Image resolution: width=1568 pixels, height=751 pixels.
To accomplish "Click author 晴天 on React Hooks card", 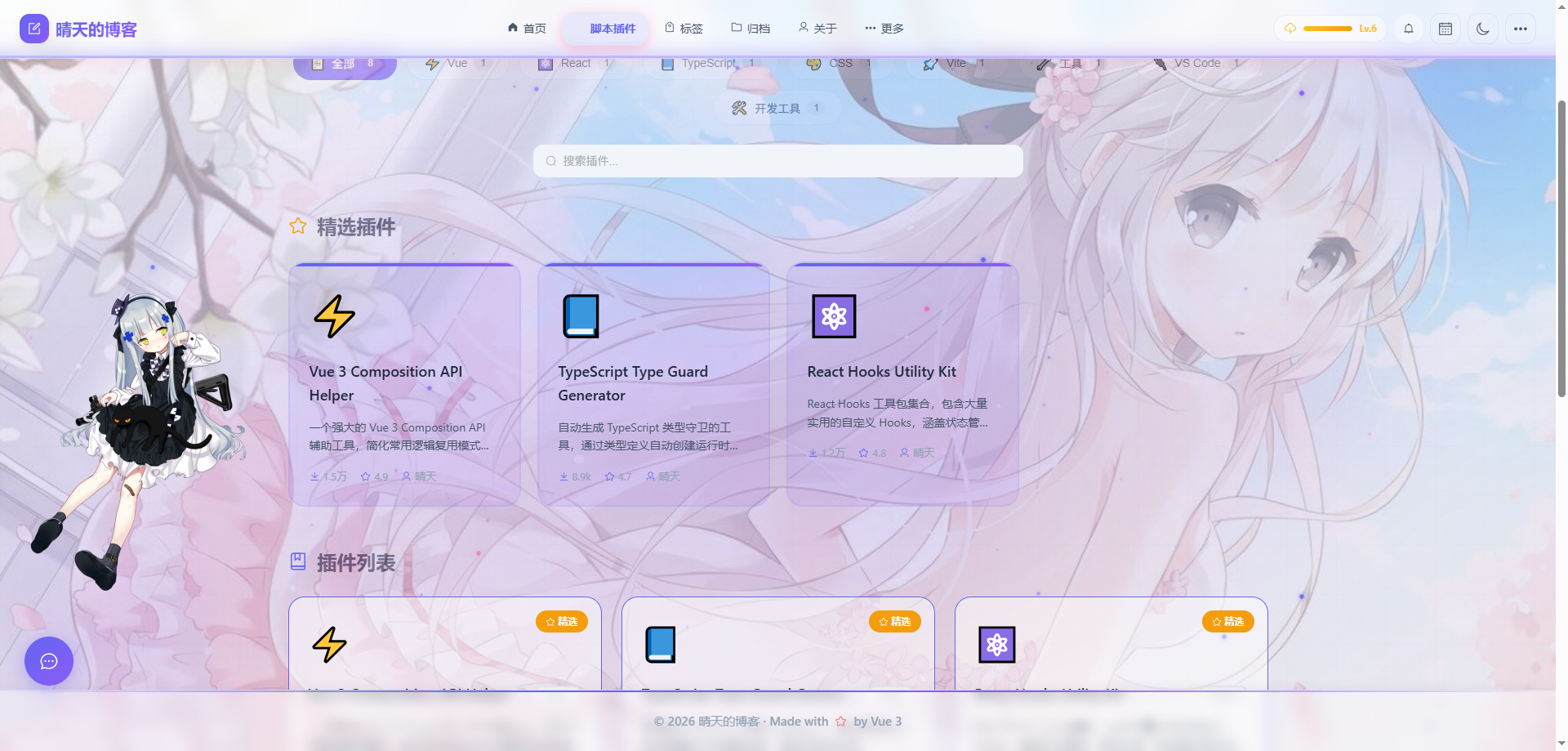I will pyautogui.click(x=917, y=453).
